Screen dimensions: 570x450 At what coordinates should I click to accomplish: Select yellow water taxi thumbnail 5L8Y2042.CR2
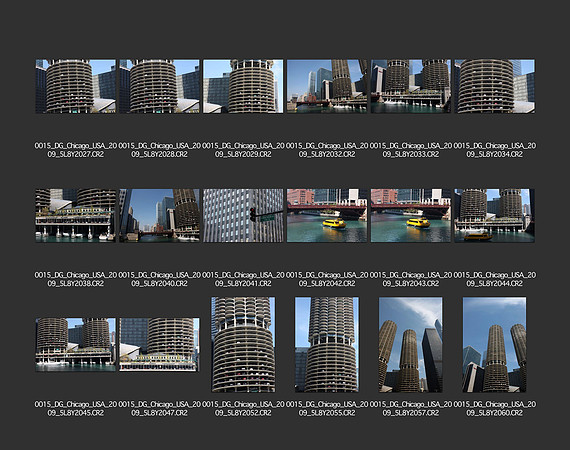[x=327, y=215]
